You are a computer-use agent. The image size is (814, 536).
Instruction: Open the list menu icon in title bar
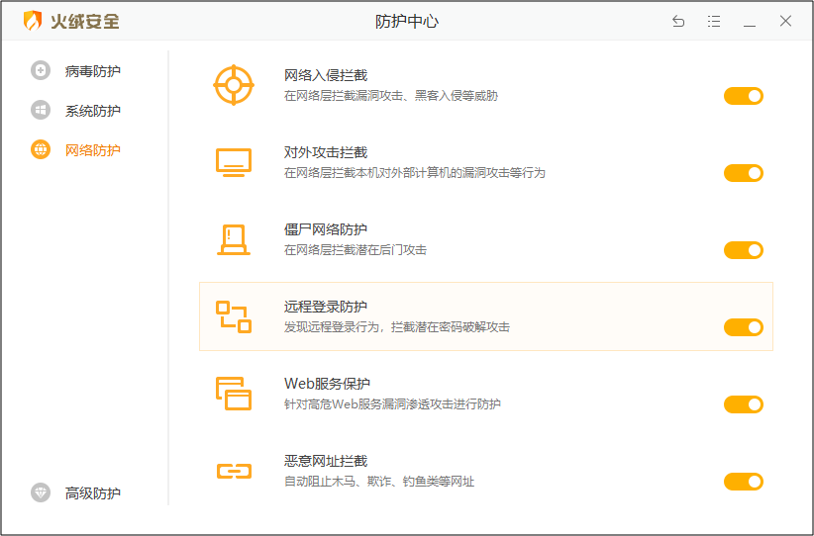pos(714,21)
